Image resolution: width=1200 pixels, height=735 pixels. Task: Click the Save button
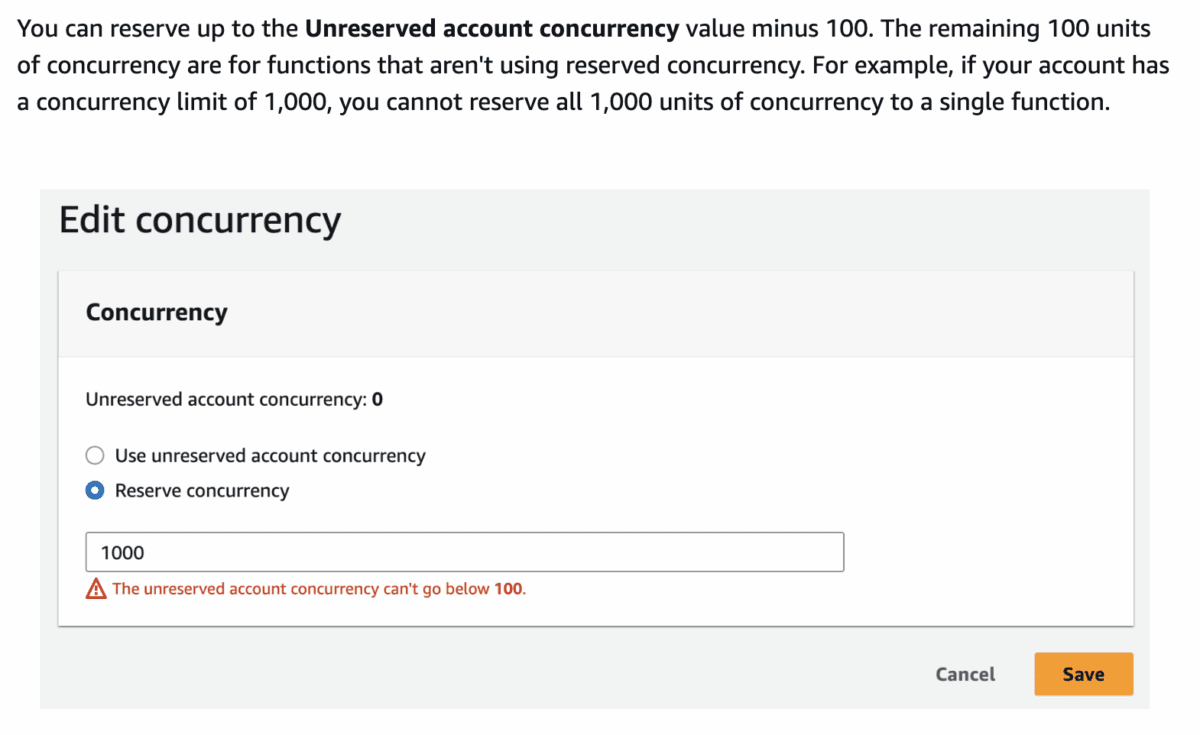1083,674
